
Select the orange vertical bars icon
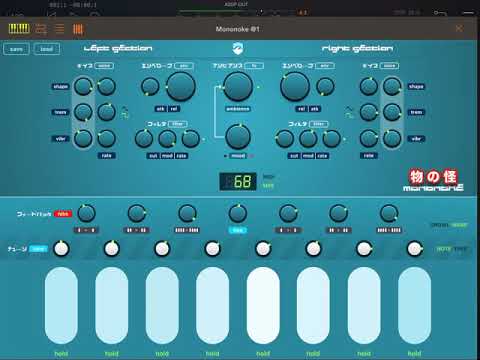(x=78, y=29)
